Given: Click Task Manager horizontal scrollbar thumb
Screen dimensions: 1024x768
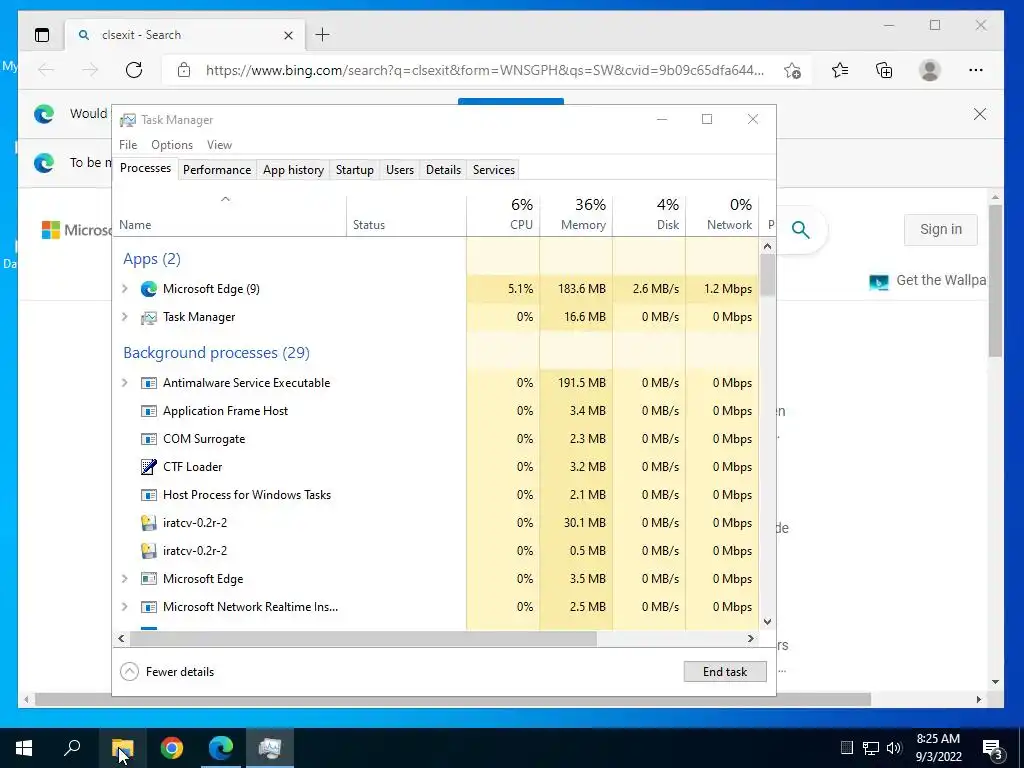Looking at the screenshot, I should click(362, 639).
